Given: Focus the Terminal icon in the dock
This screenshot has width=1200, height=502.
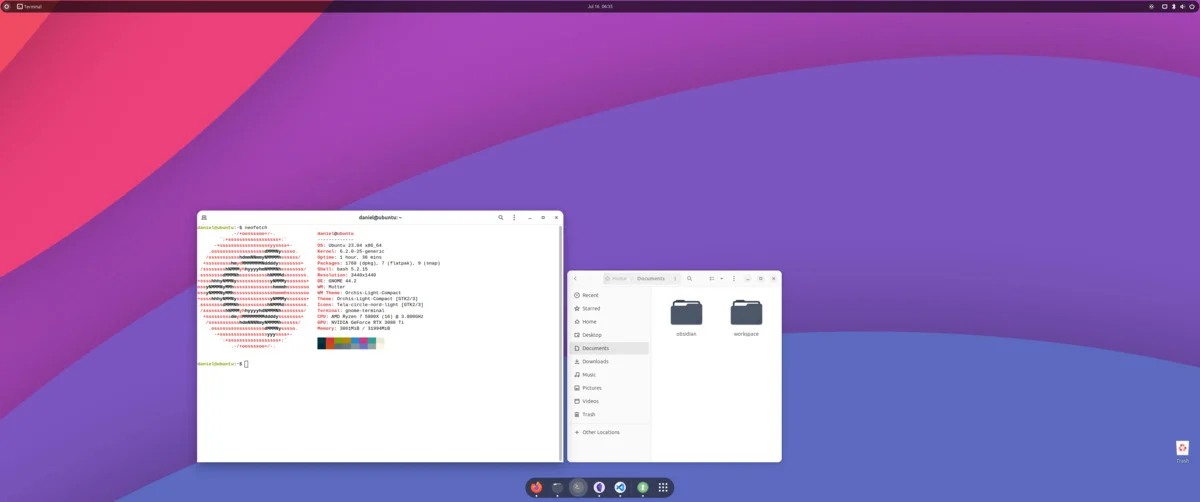Looking at the screenshot, I should click(x=579, y=487).
